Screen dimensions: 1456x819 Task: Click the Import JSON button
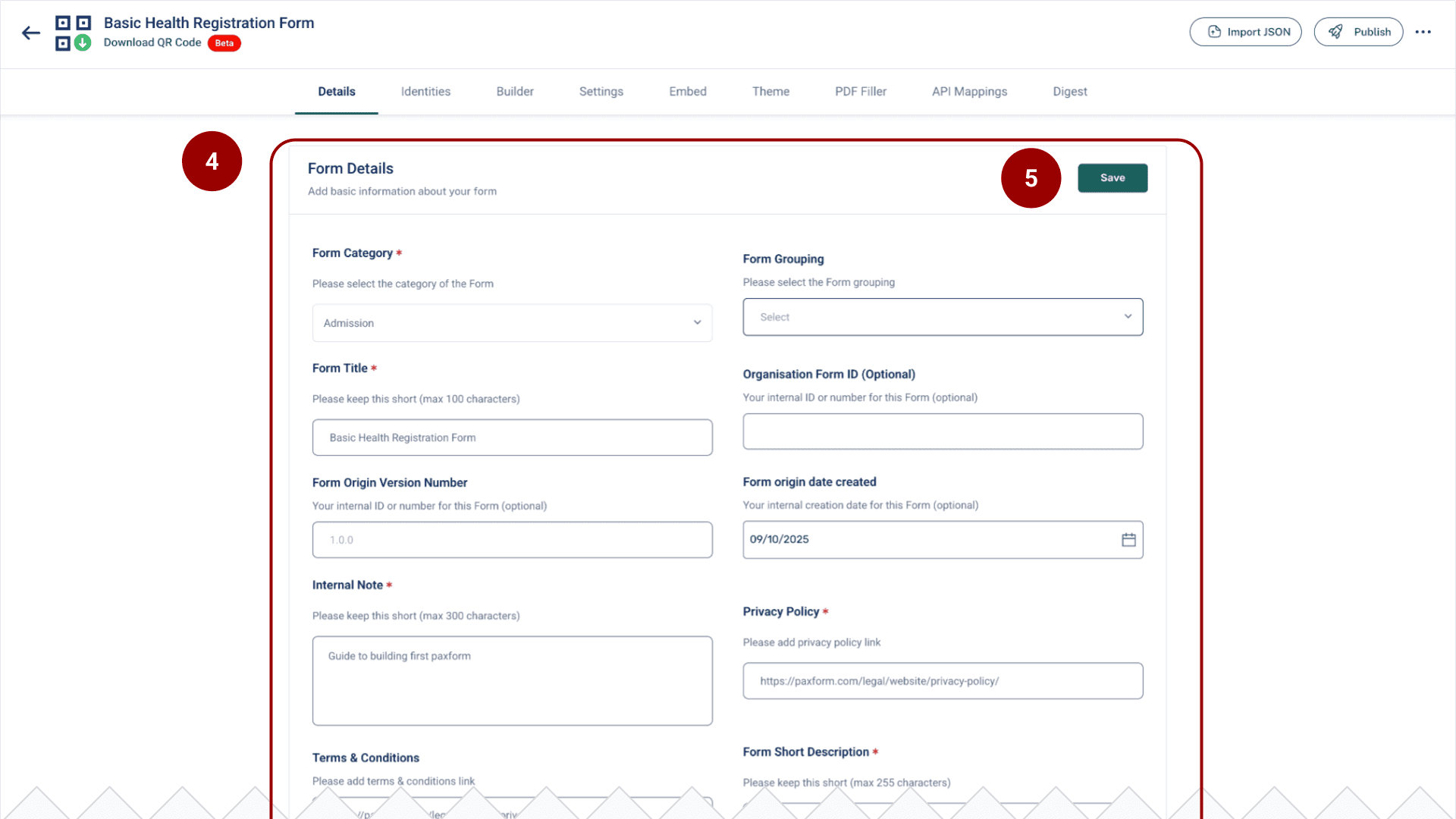(1245, 32)
